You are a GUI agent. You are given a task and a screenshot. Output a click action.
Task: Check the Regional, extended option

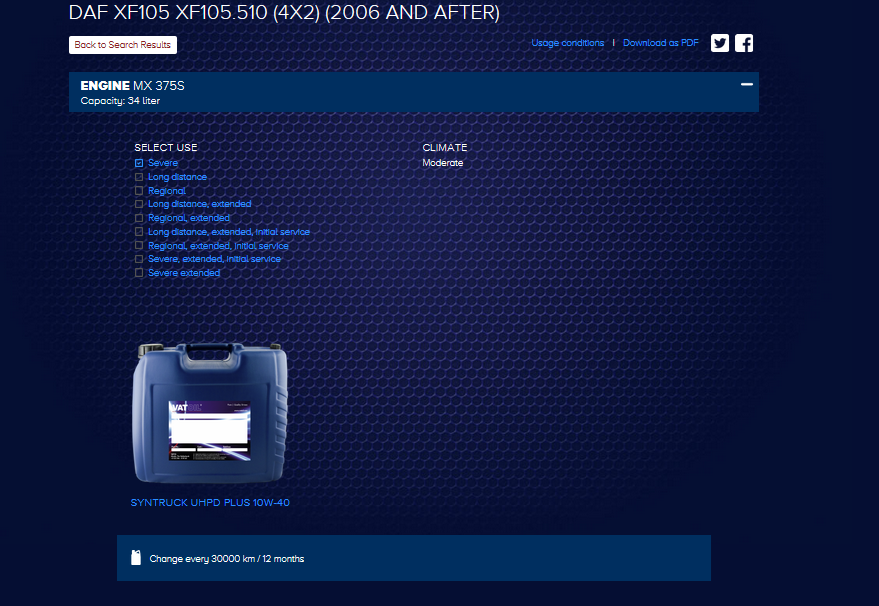(x=139, y=218)
